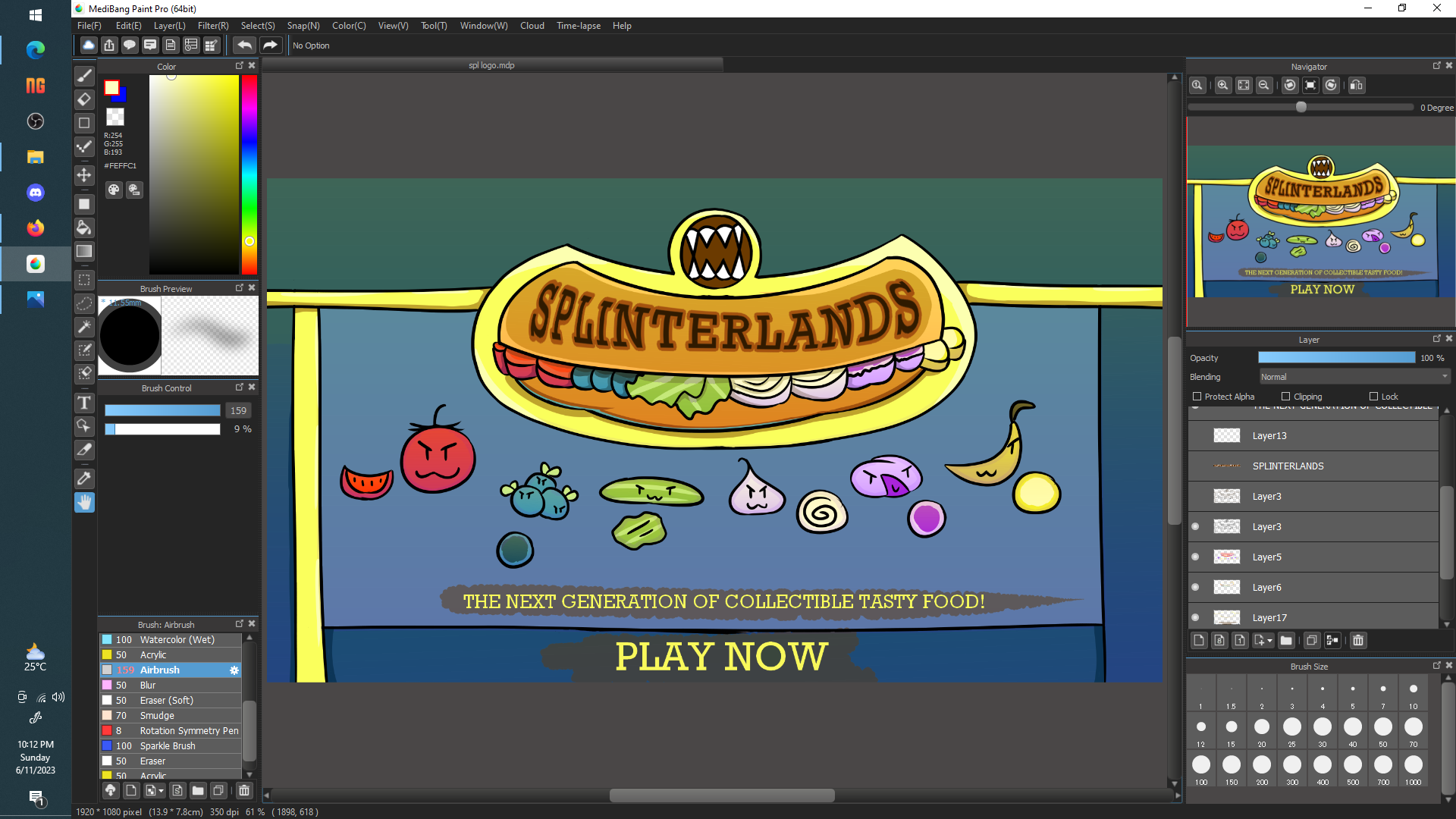1456x819 pixels.
Task: Click the layer Opacity slider
Action: click(x=1336, y=358)
